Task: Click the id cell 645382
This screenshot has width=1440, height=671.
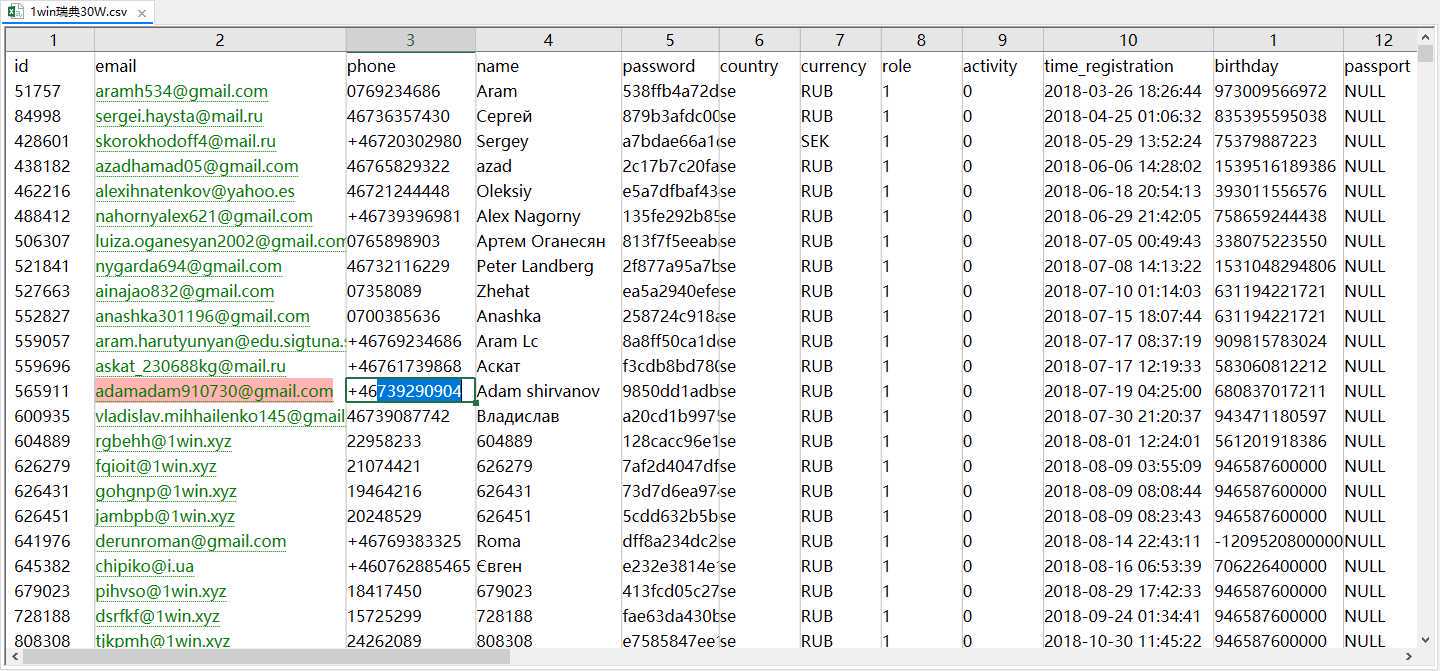Action: (52, 566)
